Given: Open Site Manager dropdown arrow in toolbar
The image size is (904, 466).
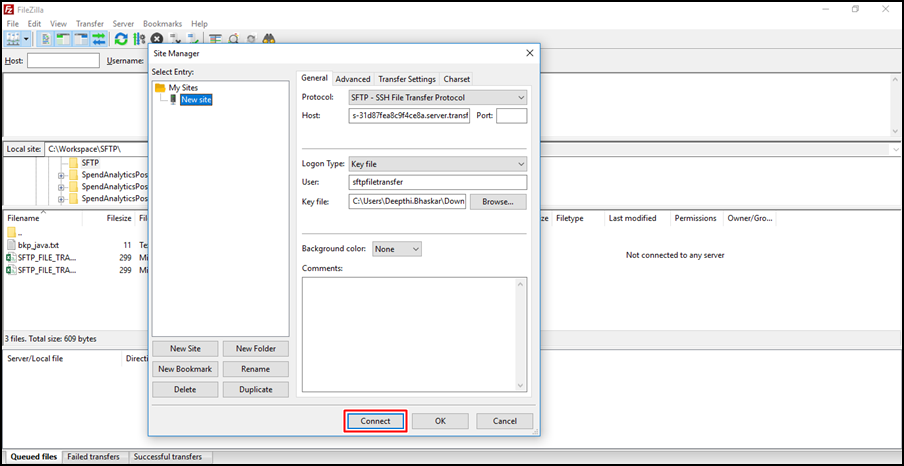Looking at the screenshot, I should tap(27, 39).
